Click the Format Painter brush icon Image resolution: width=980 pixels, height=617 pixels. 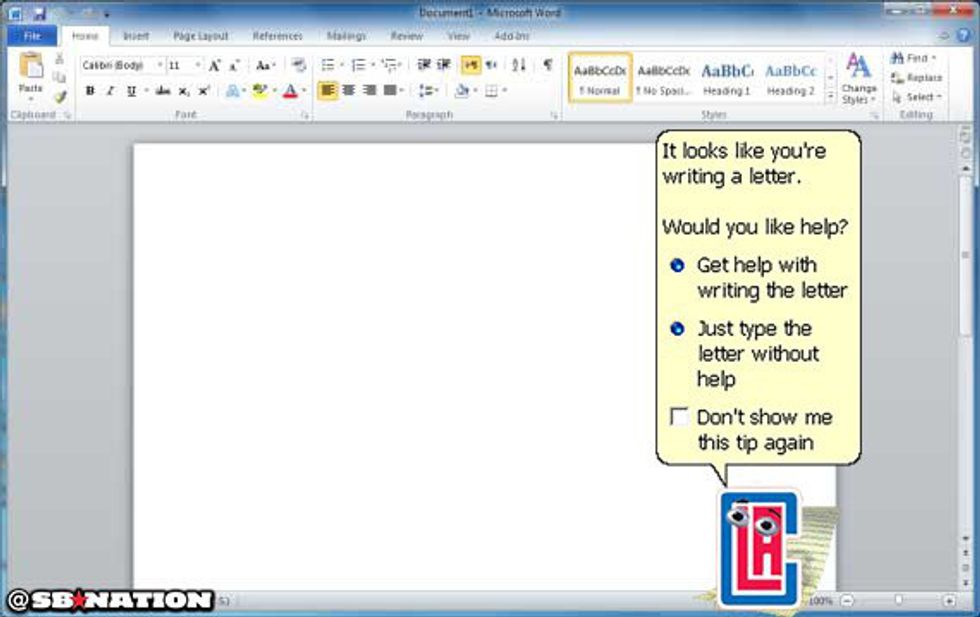coord(60,97)
